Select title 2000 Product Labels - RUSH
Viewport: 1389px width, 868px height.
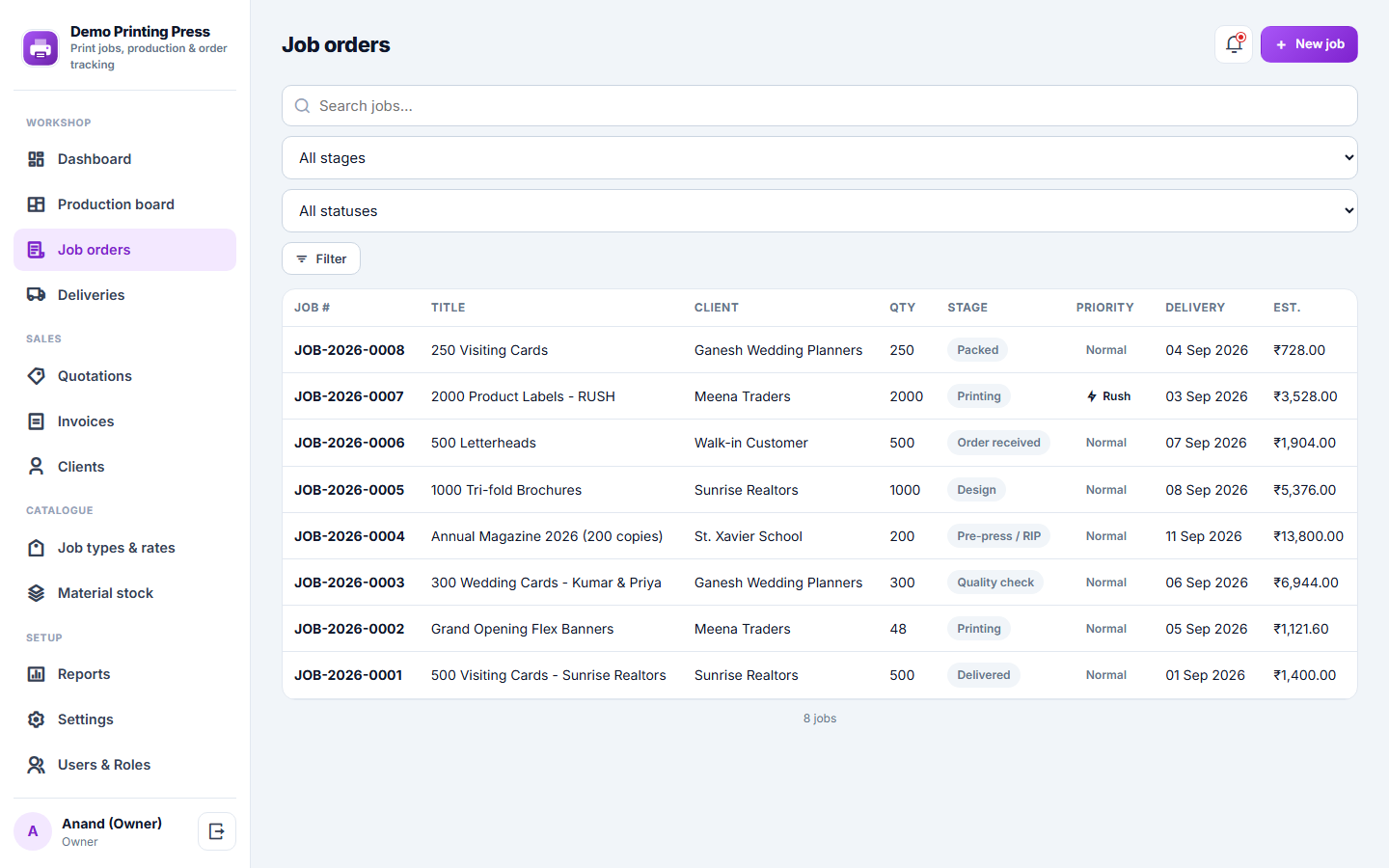click(x=523, y=396)
